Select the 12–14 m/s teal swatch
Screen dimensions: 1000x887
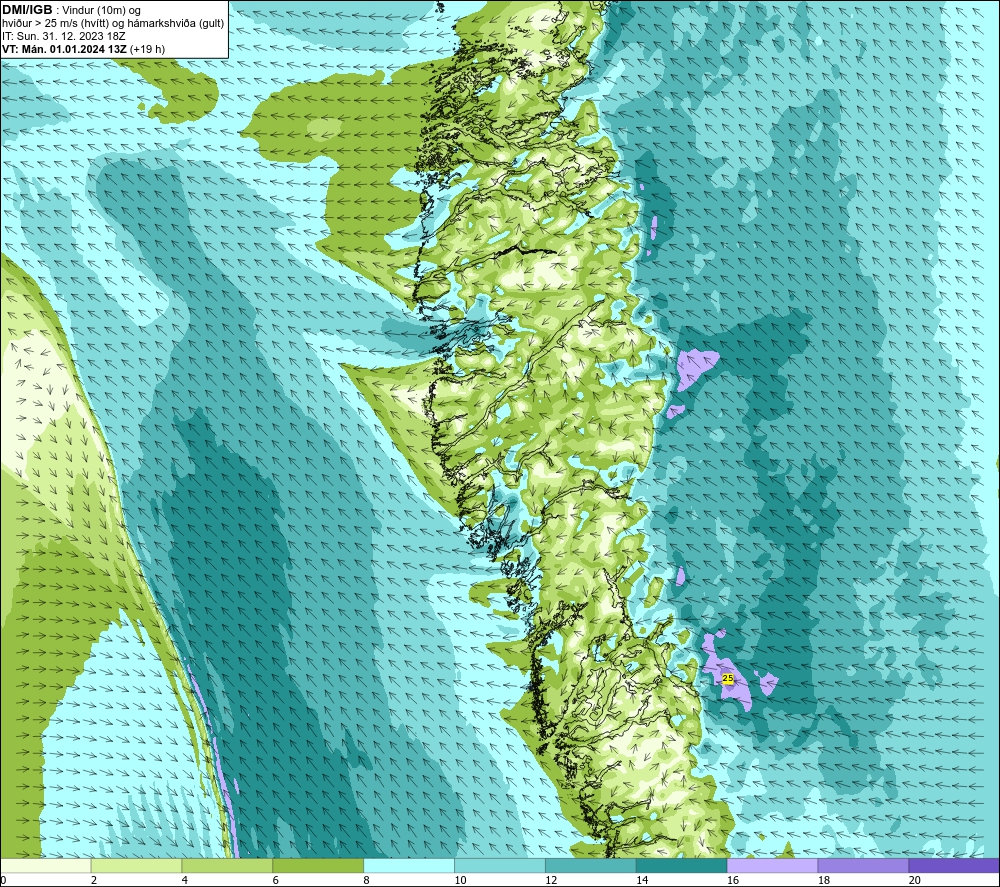(591, 865)
